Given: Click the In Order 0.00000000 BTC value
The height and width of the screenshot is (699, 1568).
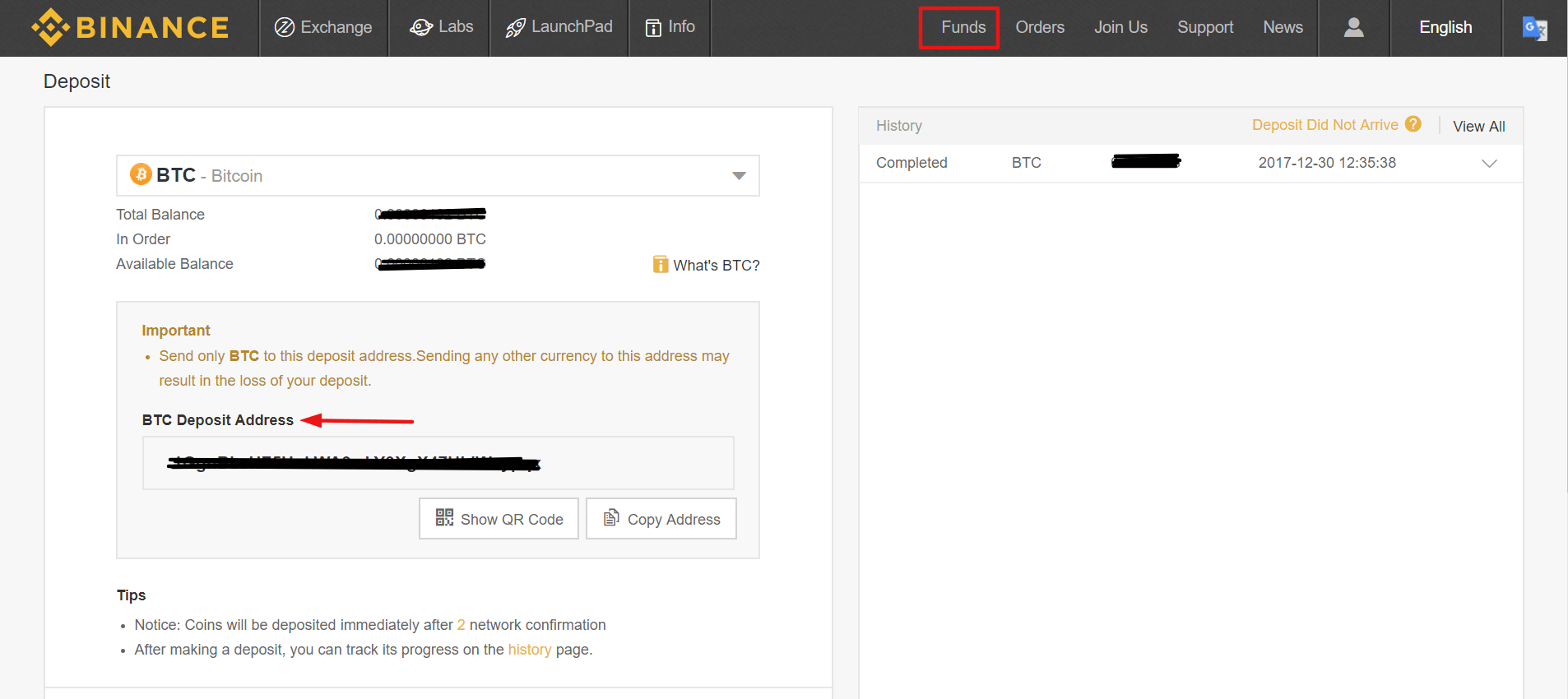Looking at the screenshot, I should click(x=429, y=239).
